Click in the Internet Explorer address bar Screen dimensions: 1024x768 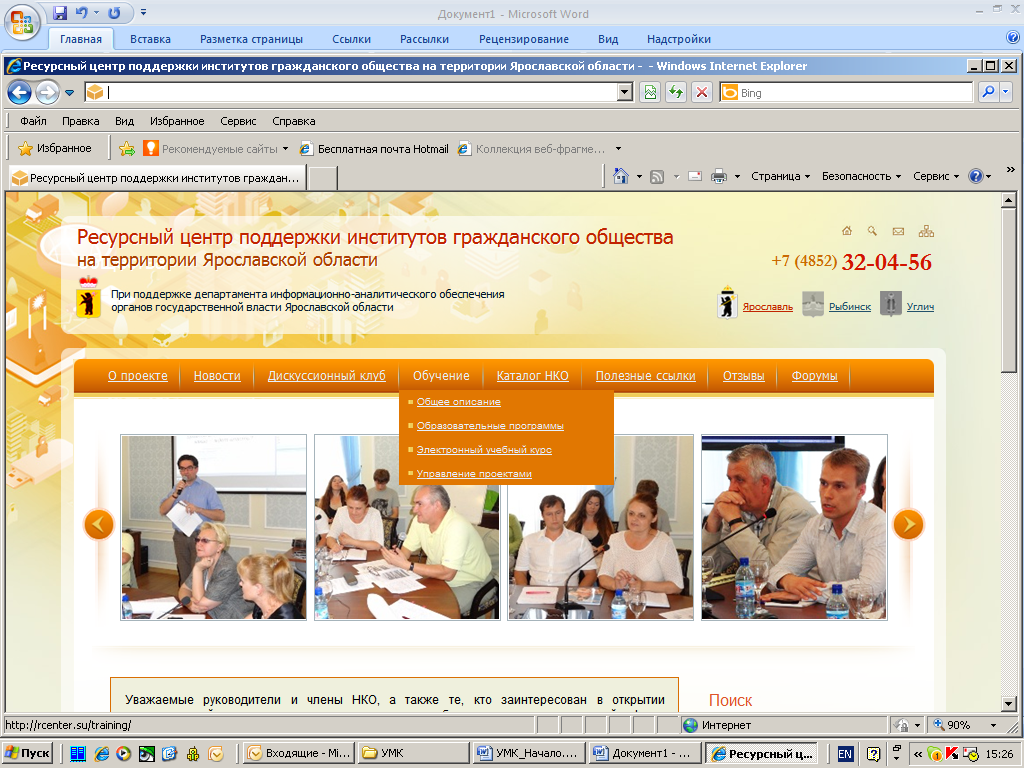361,93
